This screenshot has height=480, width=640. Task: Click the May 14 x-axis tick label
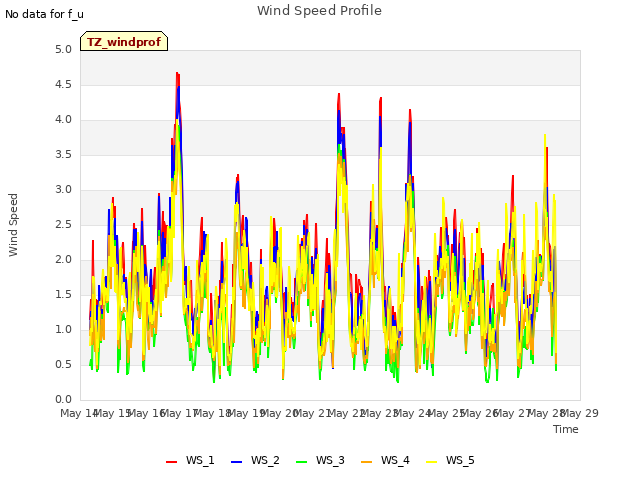click(x=79, y=413)
